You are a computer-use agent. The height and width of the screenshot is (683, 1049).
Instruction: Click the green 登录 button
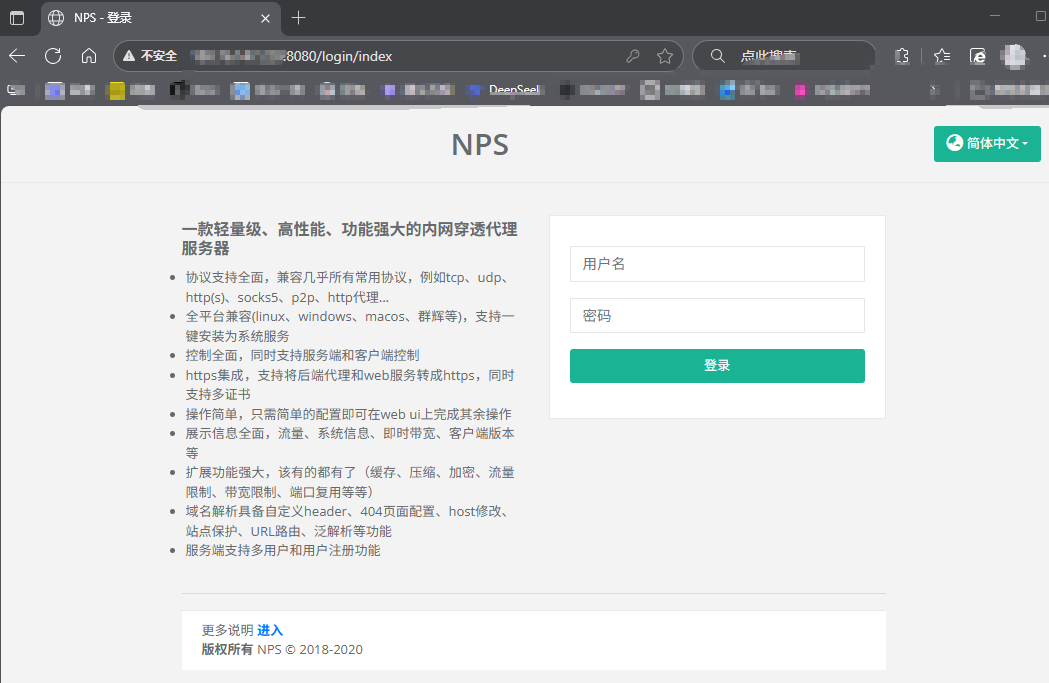point(717,366)
